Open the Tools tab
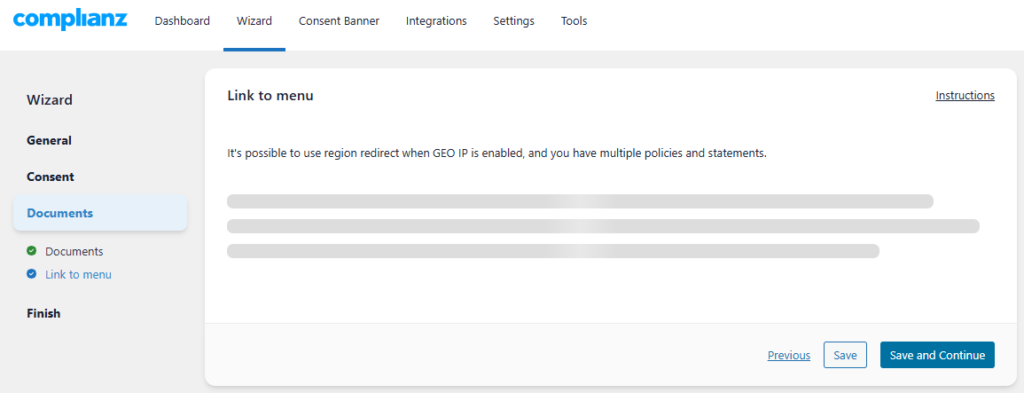The width and height of the screenshot is (1024, 393). pos(574,21)
